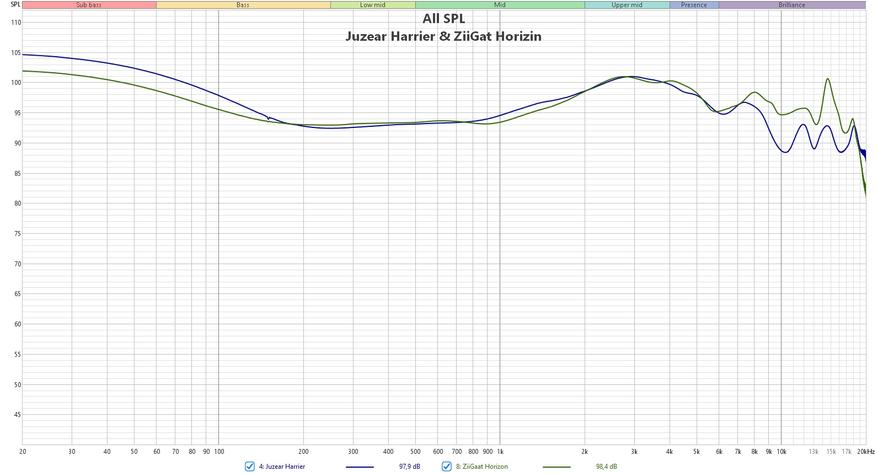
Task: Click the Brilliance frequency band
Action: [792, 5]
